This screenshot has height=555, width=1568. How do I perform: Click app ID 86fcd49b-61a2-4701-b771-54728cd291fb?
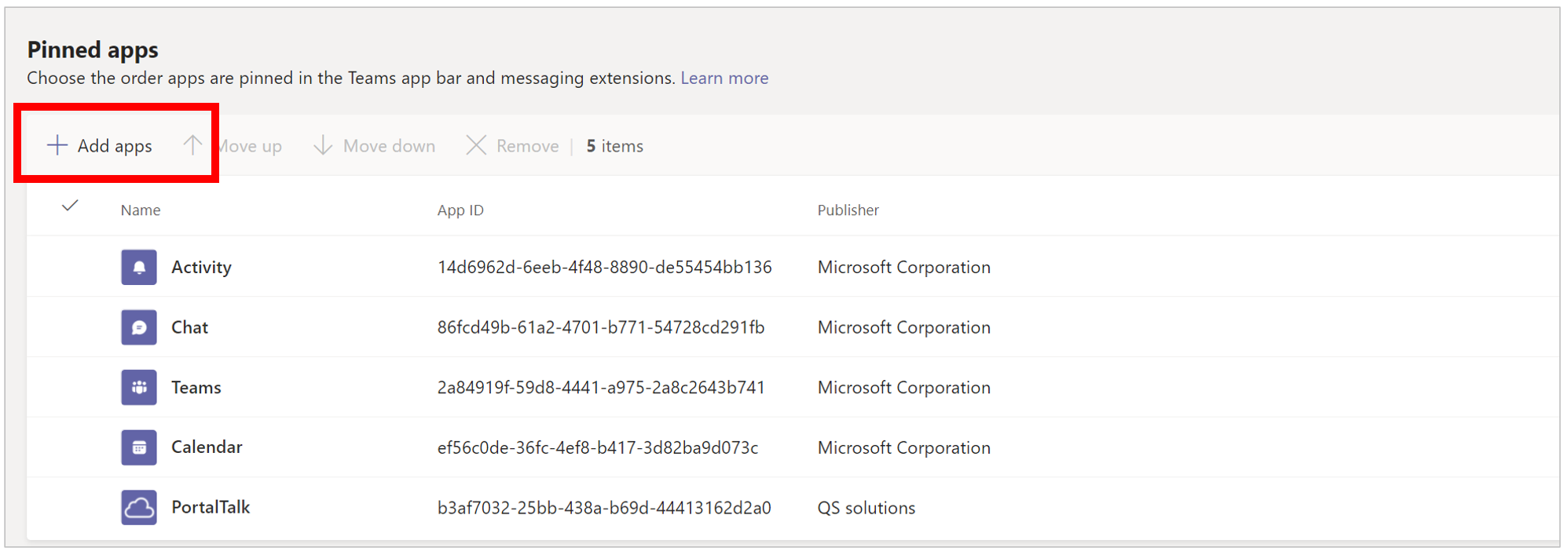[601, 327]
